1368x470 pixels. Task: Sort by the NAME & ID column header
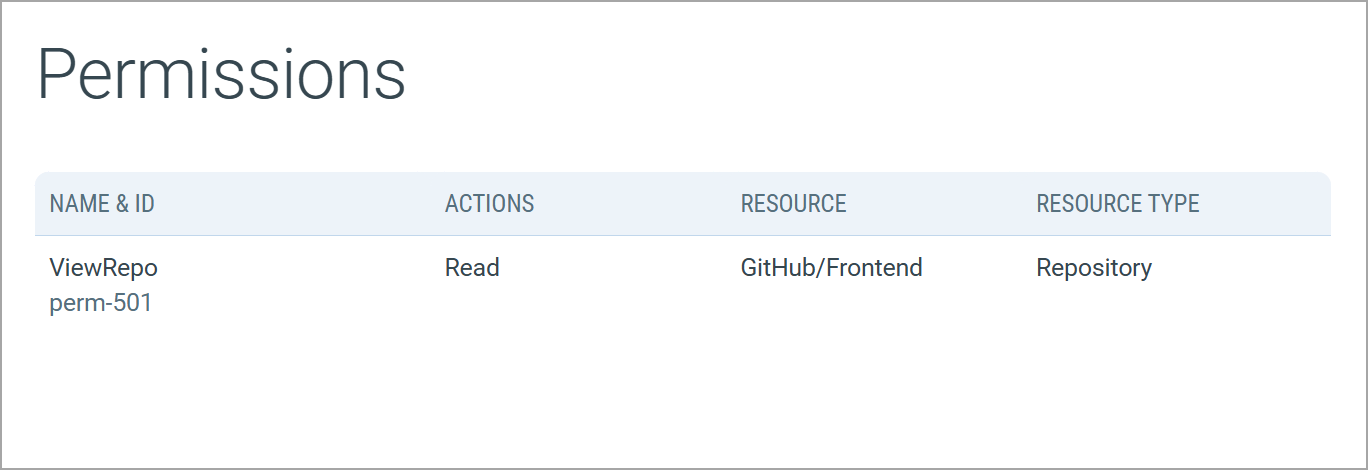tap(102, 204)
